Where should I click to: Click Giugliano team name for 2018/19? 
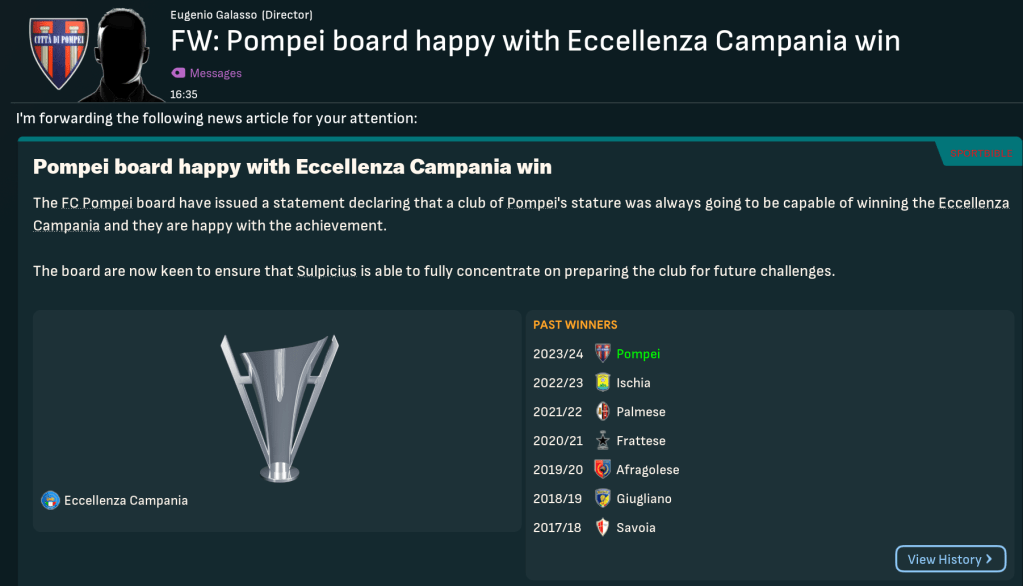coord(644,499)
